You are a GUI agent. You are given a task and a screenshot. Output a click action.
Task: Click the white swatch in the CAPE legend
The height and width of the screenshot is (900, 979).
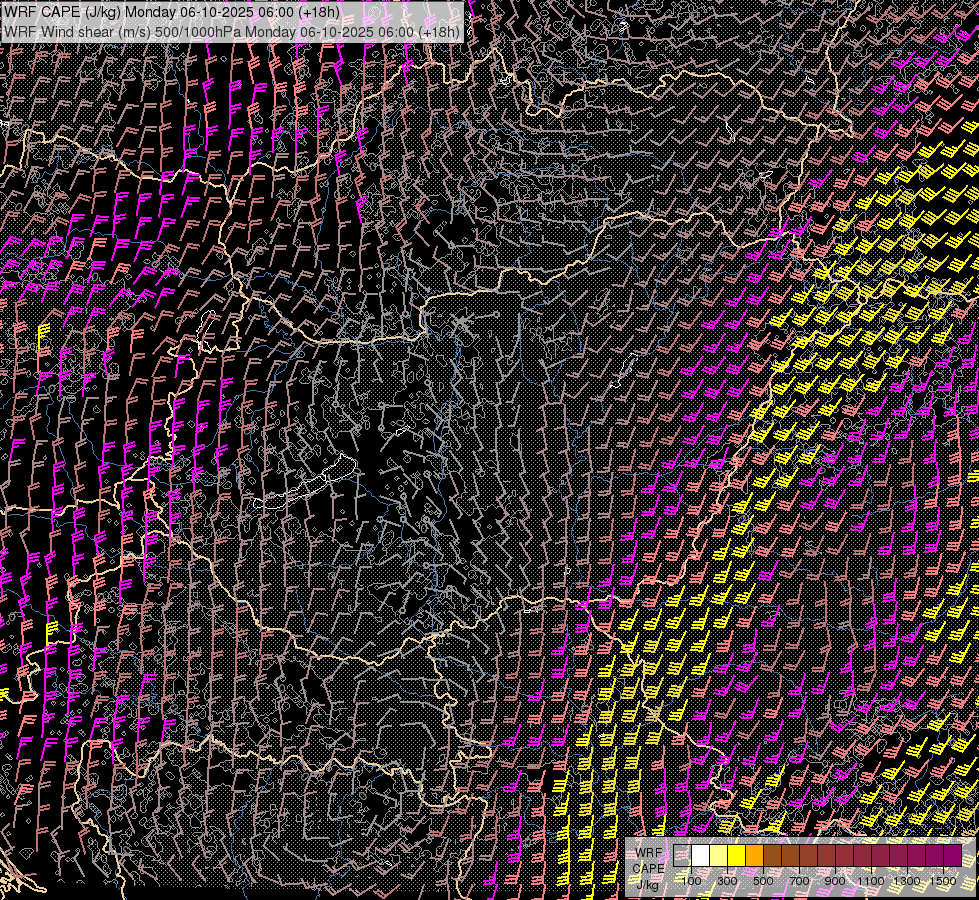[701, 856]
